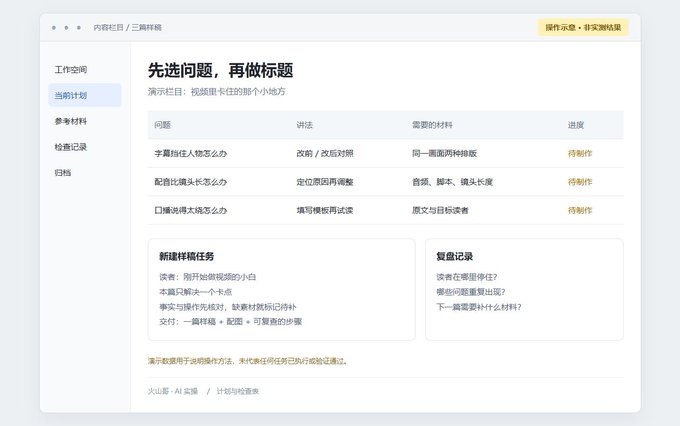Viewport: 680px width, 426px height.
Task: Click the cell 改前 / 改后对照
Action: pos(325,153)
